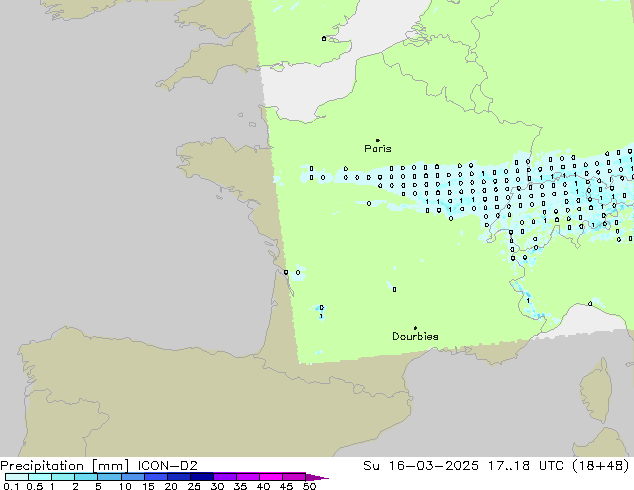Viewport: 634px width, 490px height.
Task: Pick the 5–10 mm legend swatch
Action: [109, 477]
